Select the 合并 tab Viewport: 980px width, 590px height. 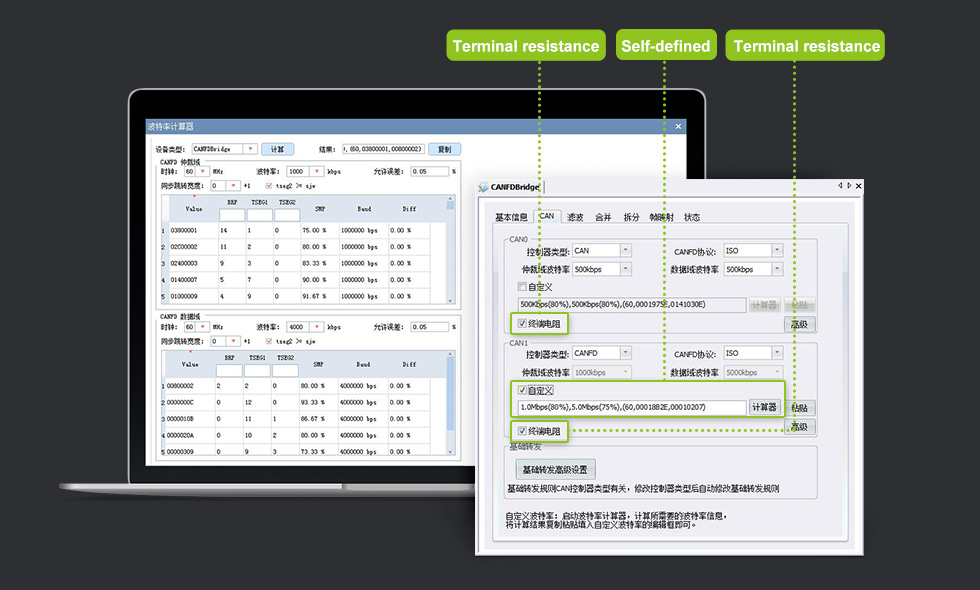pyautogui.click(x=603, y=217)
